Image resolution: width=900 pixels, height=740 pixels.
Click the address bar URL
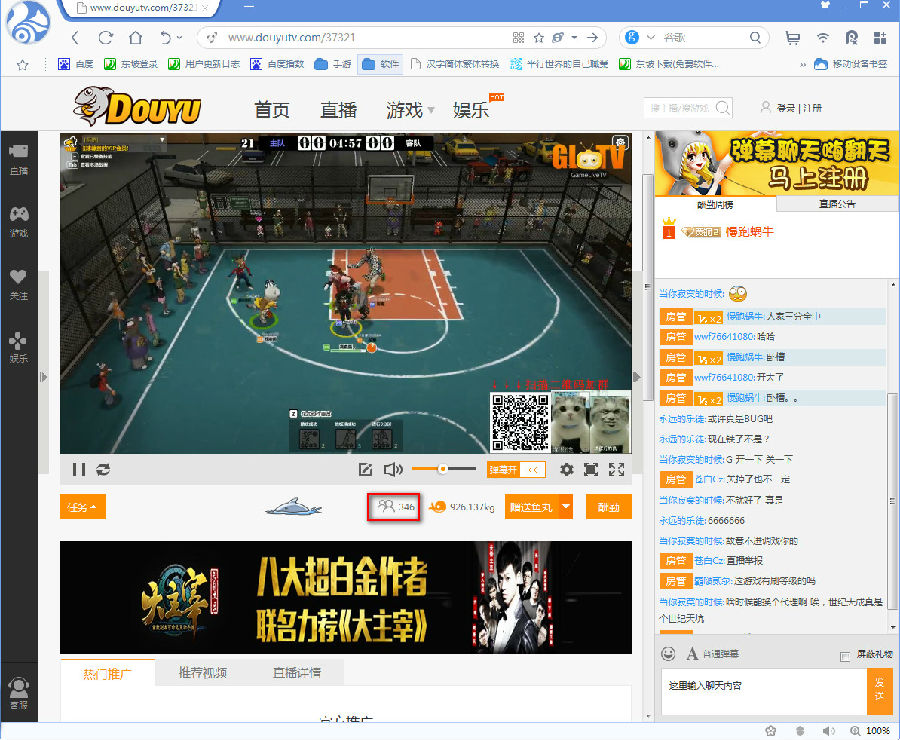pyautogui.click(x=292, y=37)
